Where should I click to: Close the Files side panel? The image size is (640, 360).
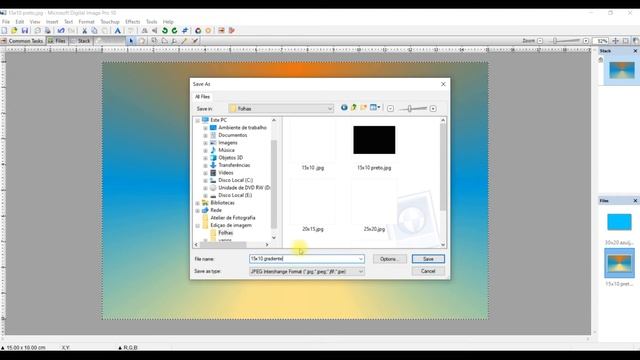click(635, 201)
